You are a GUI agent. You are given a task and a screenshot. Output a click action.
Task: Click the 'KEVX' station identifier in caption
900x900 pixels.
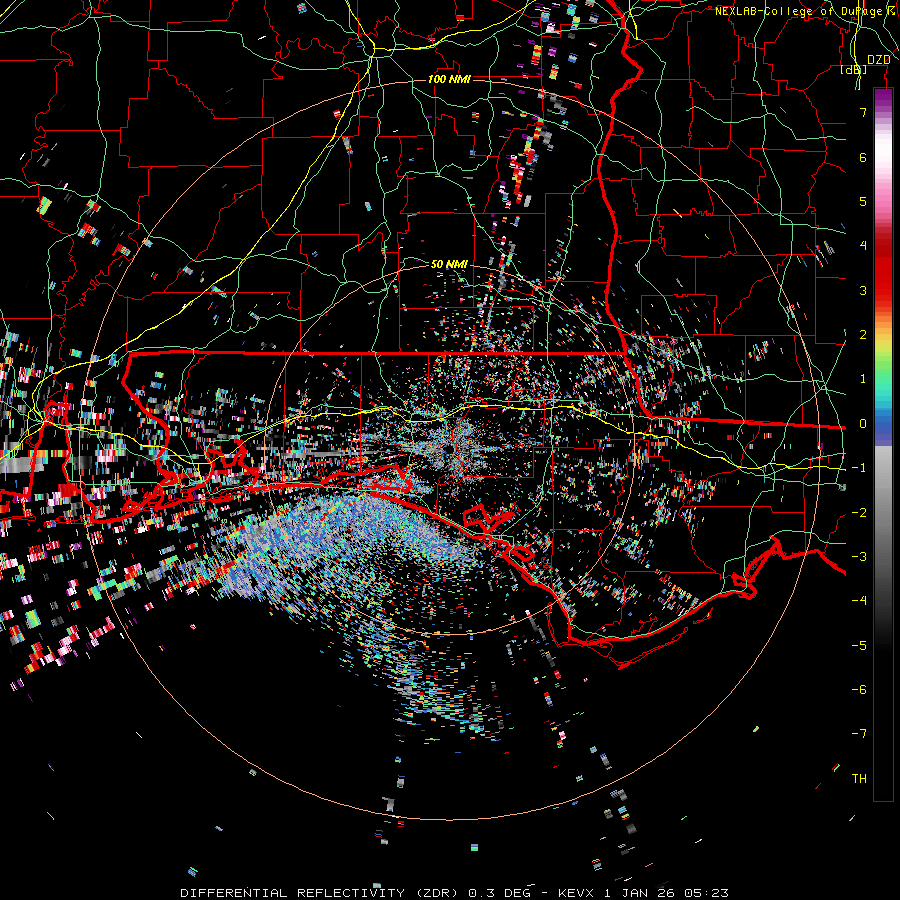577,893
